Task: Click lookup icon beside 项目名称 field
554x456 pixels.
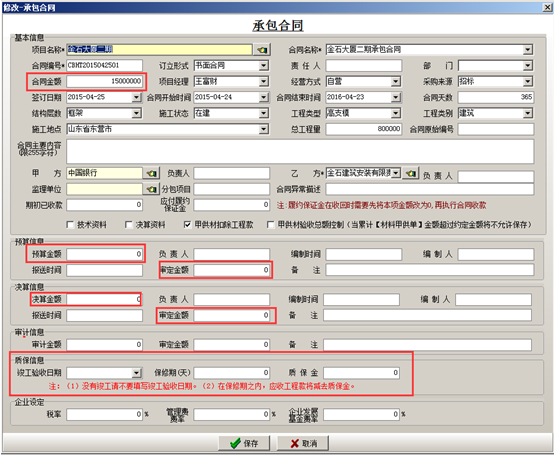Action: pyautogui.click(x=262, y=50)
